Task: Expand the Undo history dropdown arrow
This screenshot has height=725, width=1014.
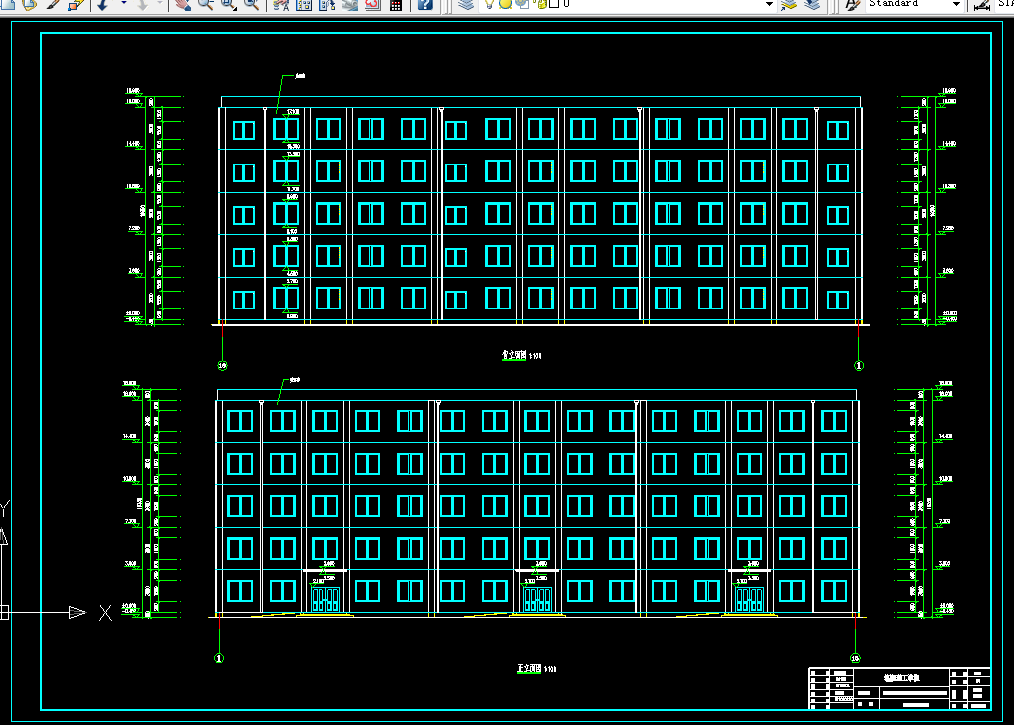Action: (x=124, y=4)
